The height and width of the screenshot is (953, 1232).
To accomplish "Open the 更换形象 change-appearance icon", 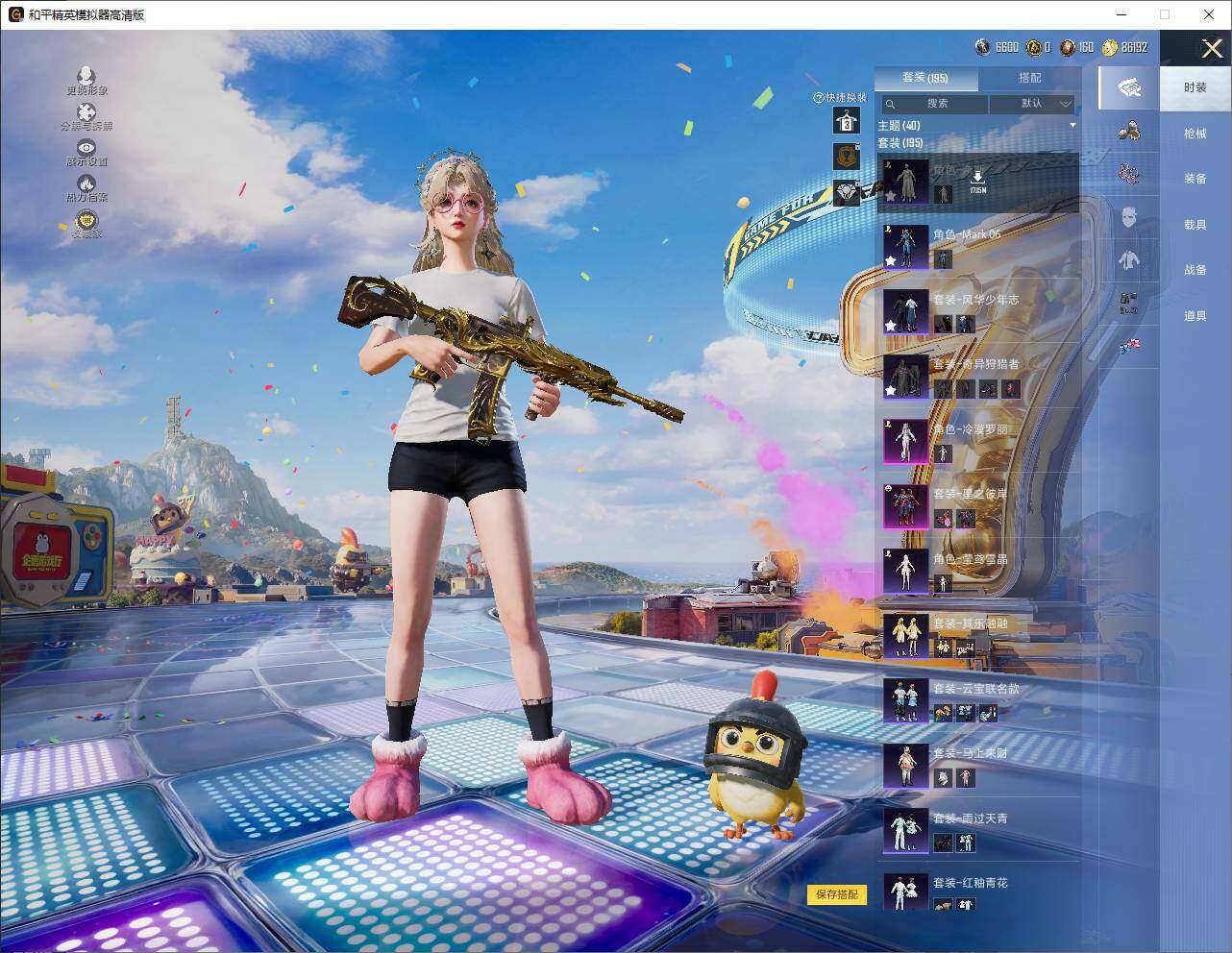I will pos(86,76).
